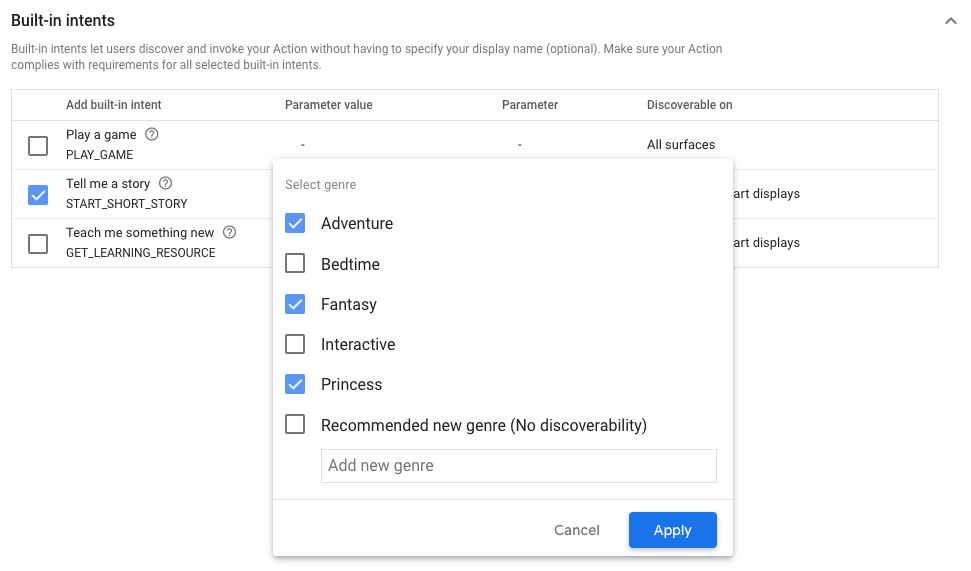The image size is (971, 571).
Task: Focus the Add new genre text field
Action: coord(518,466)
